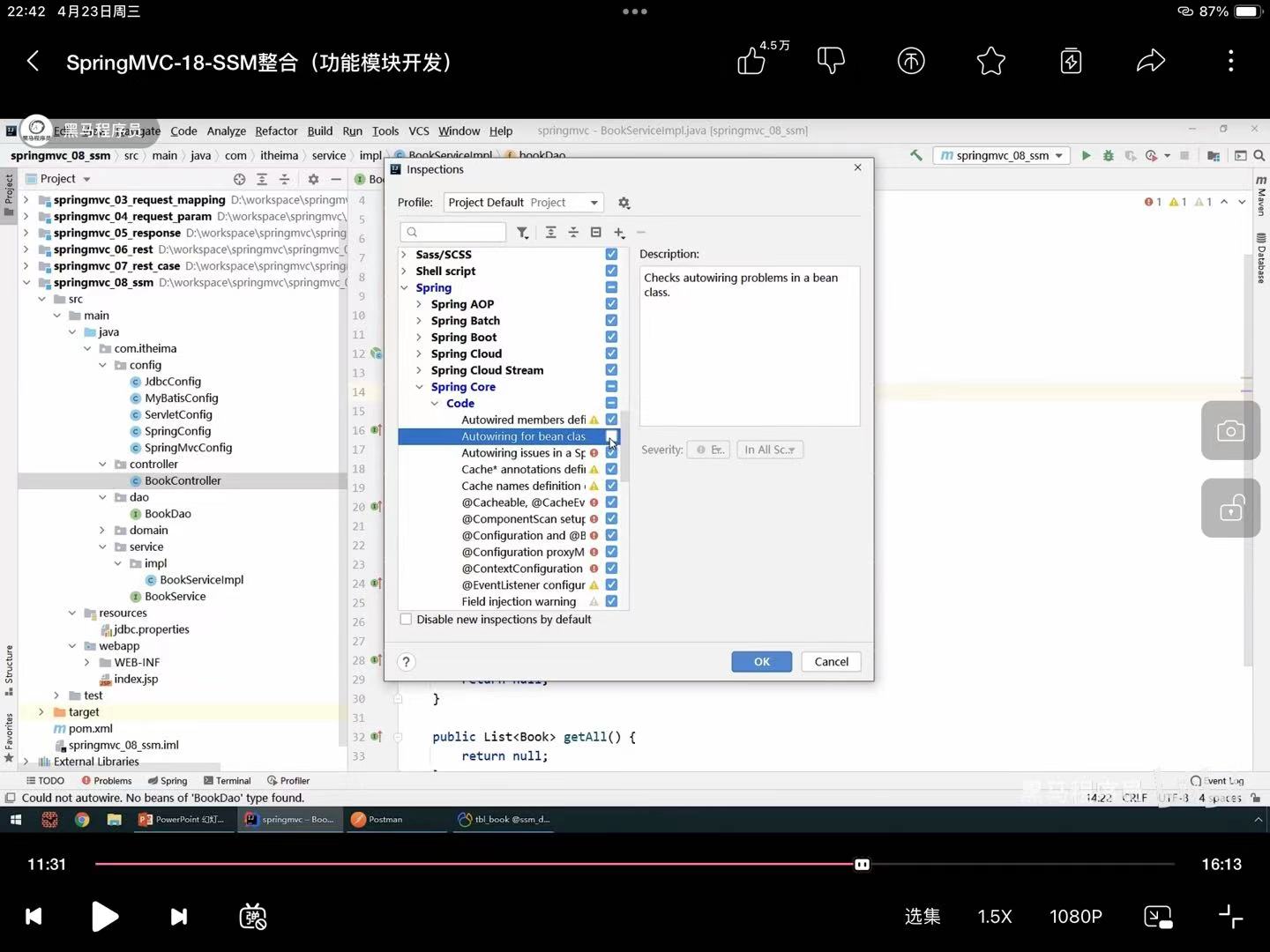Open Project panel settings gear
Screen dimensions: 1270x952
[x=313, y=179]
